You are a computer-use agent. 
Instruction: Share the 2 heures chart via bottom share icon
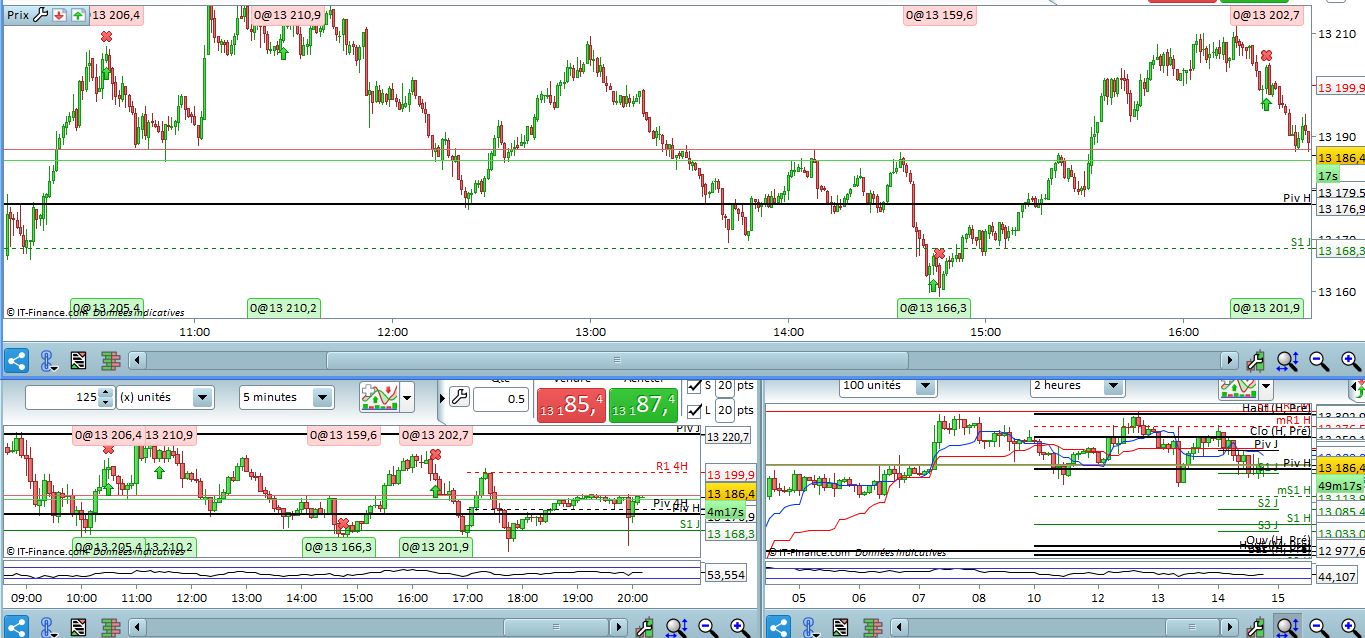coord(779,627)
